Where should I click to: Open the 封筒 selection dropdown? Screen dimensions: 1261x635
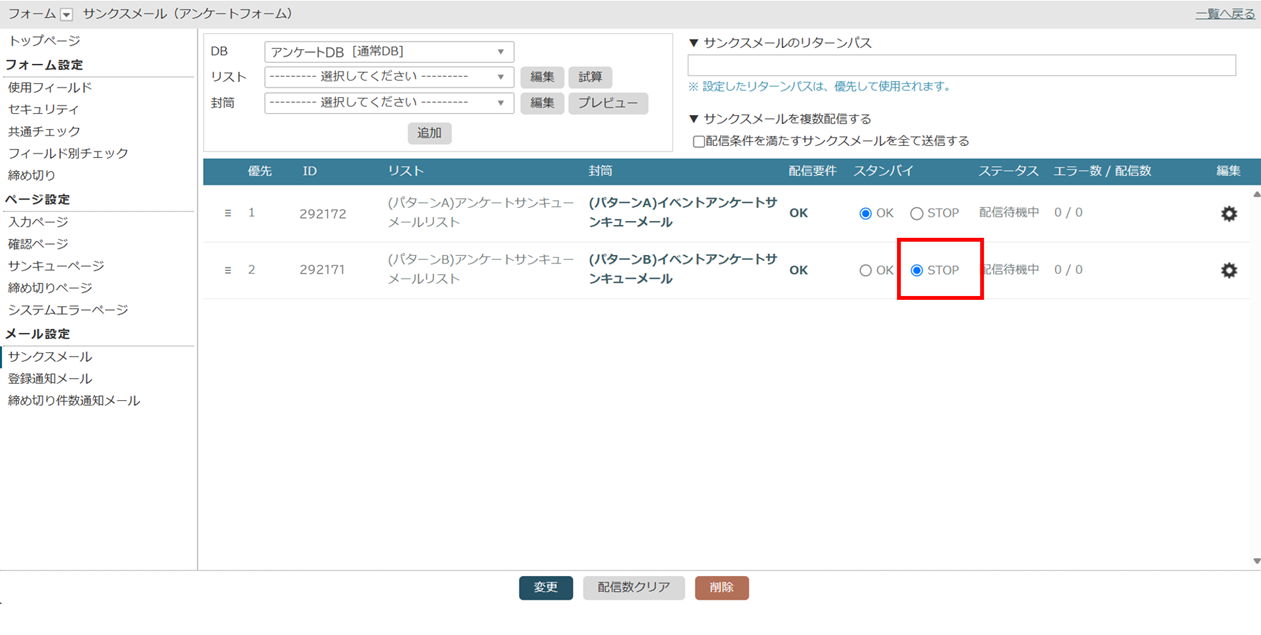389,103
